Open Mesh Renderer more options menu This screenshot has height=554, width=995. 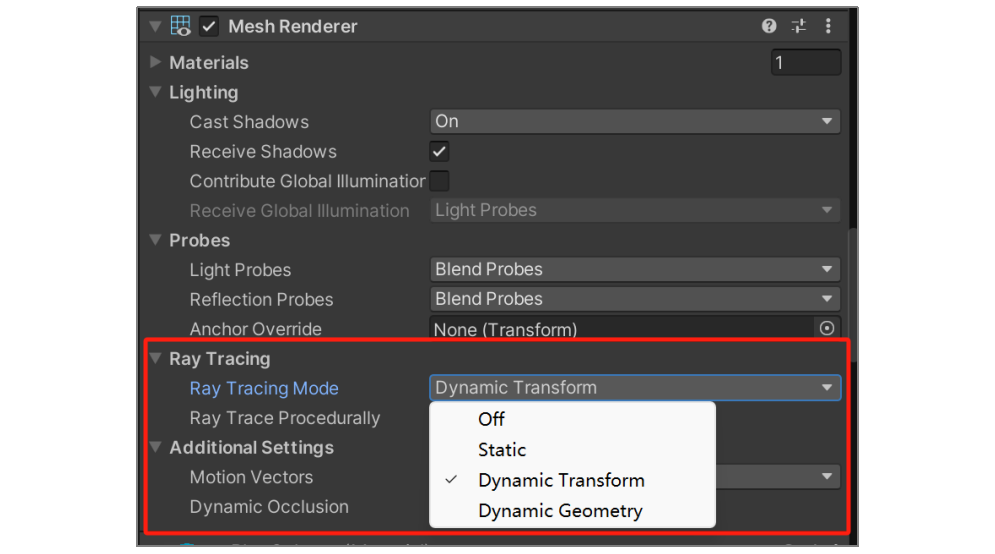[828, 26]
